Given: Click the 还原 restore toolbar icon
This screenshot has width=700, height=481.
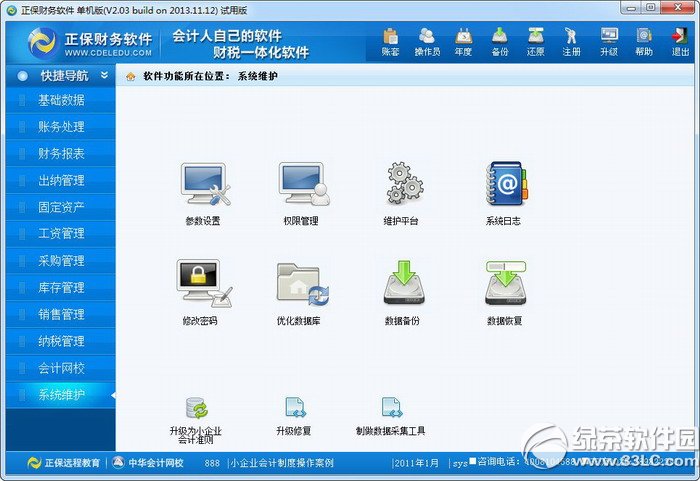Looking at the screenshot, I should [x=535, y=42].
